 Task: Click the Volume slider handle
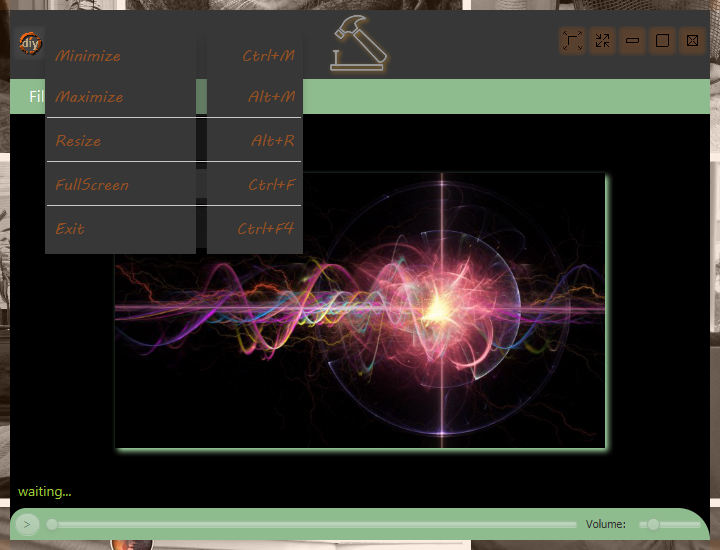[x=653, y=524]
